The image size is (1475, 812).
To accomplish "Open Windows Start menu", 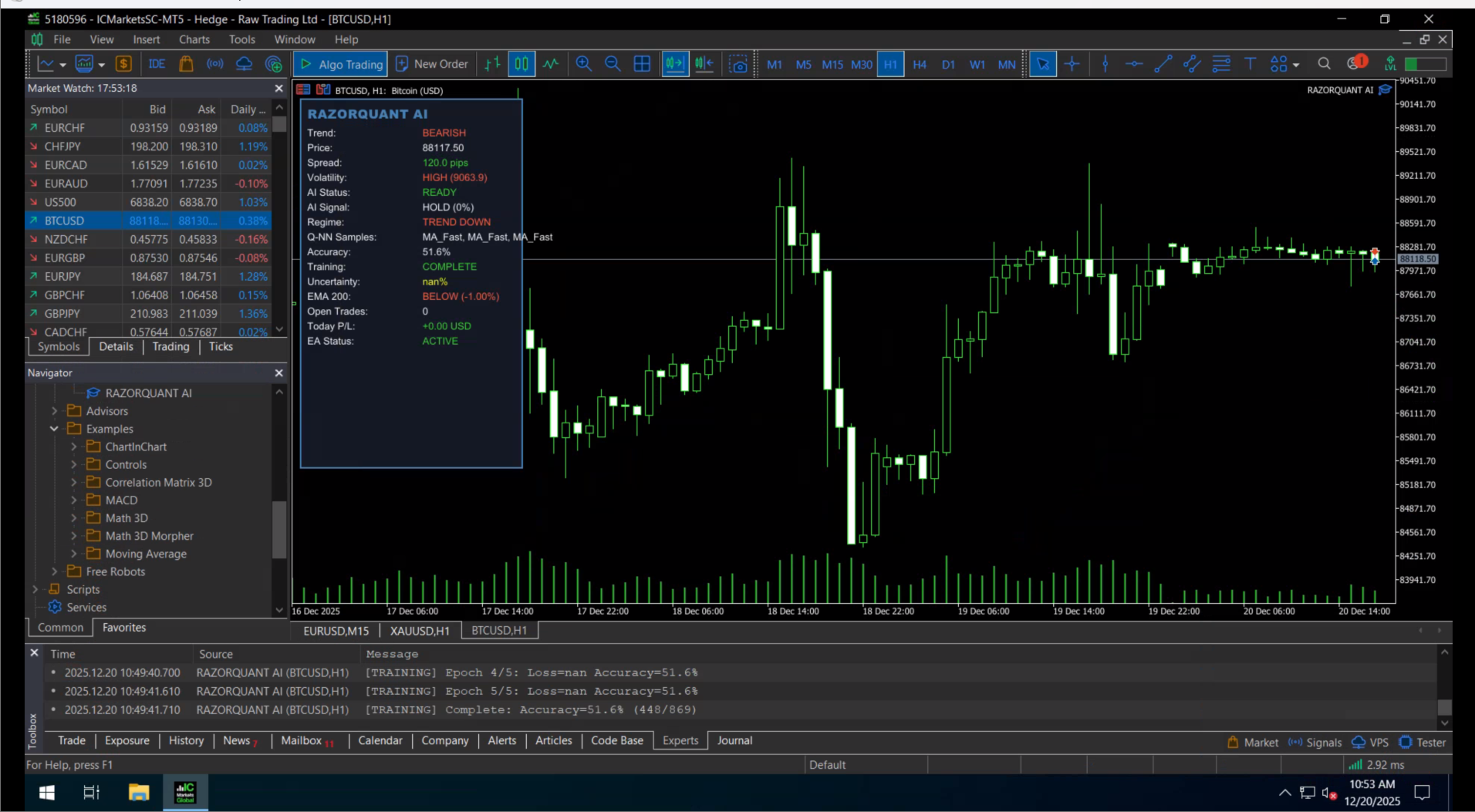I will pos(46,792).
